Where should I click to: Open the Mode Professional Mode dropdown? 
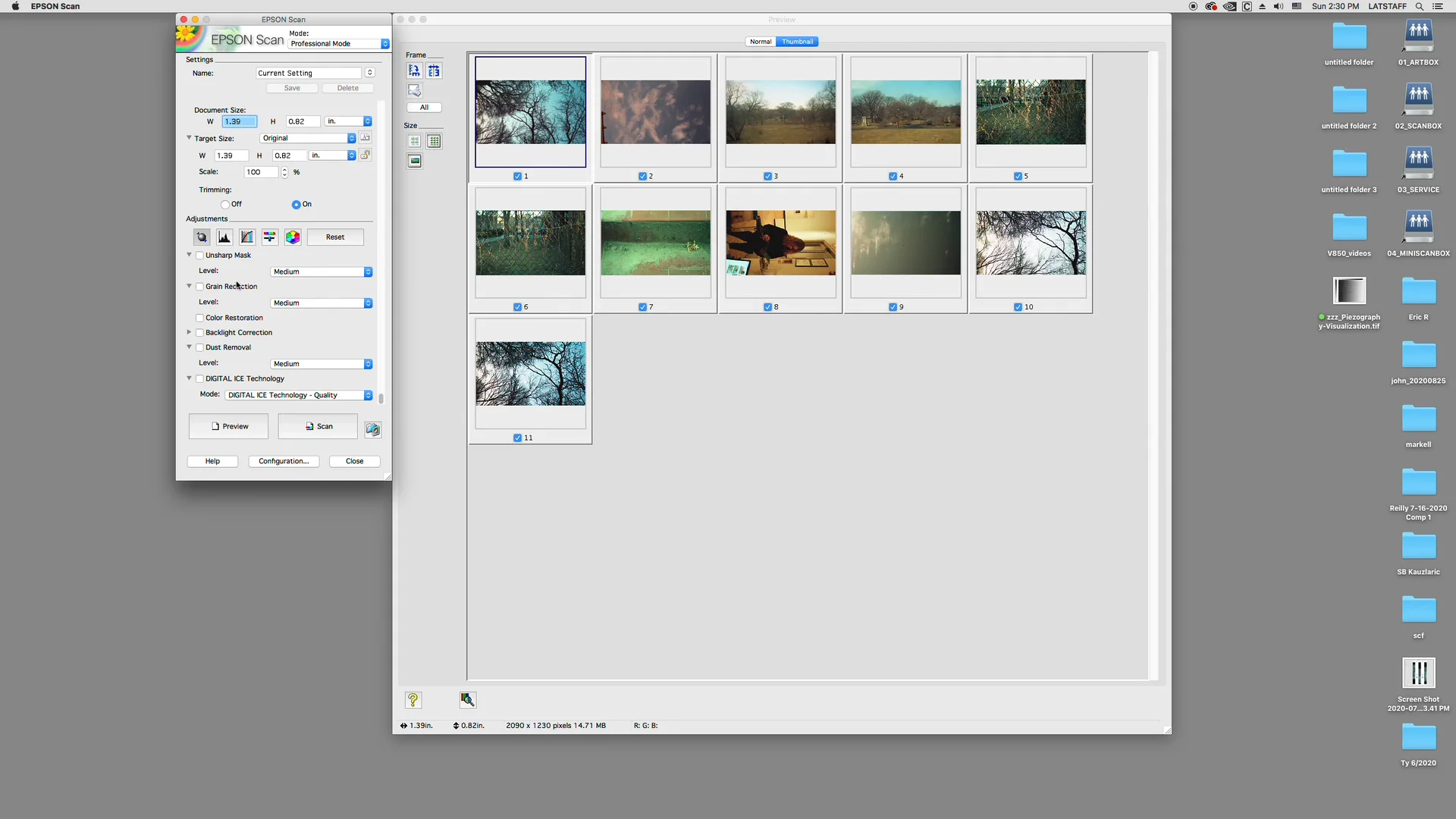339,44
